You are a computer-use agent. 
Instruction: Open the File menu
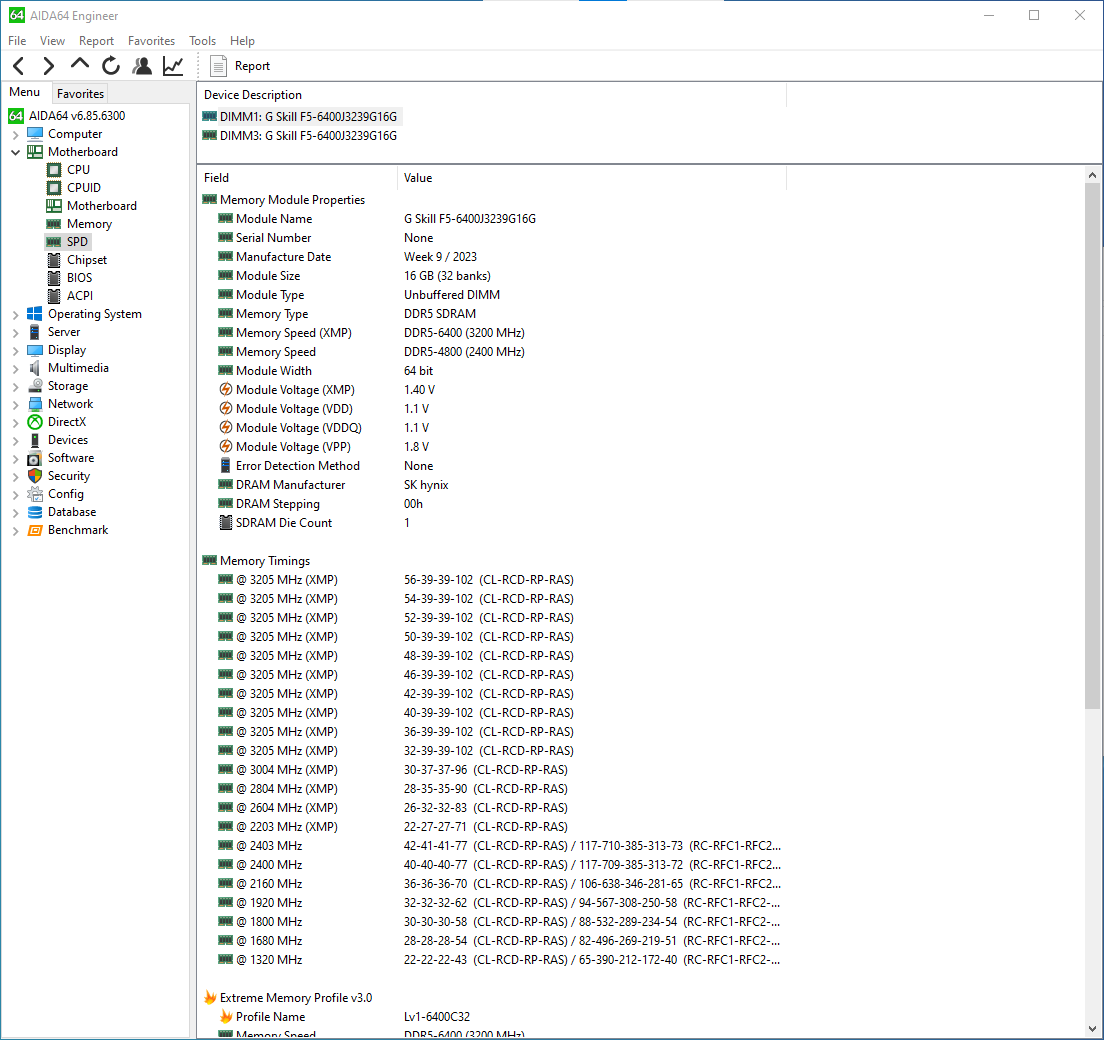click(x=17, y=41)
